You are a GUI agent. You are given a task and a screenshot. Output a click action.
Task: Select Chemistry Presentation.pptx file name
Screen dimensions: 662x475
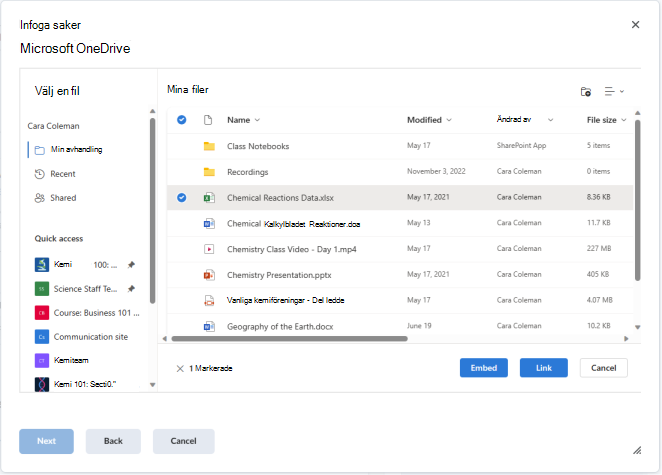coord(279,275)
